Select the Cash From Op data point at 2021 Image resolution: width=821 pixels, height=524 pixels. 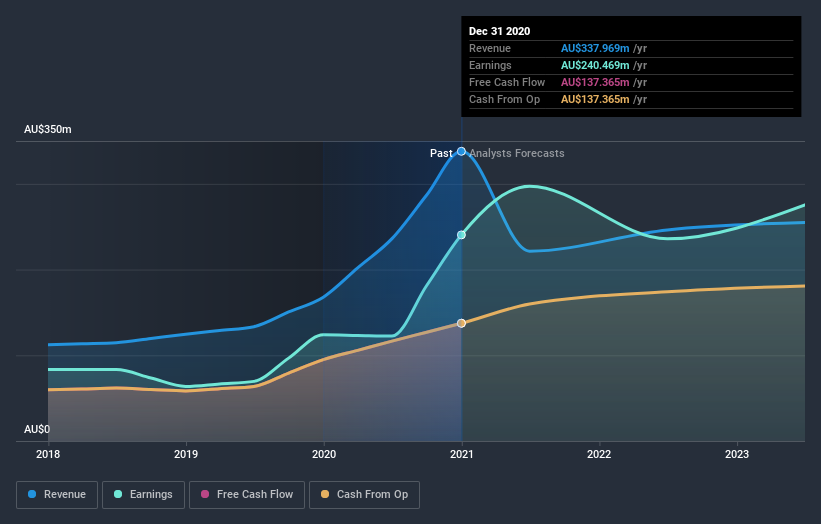click(x=461, y=324)
